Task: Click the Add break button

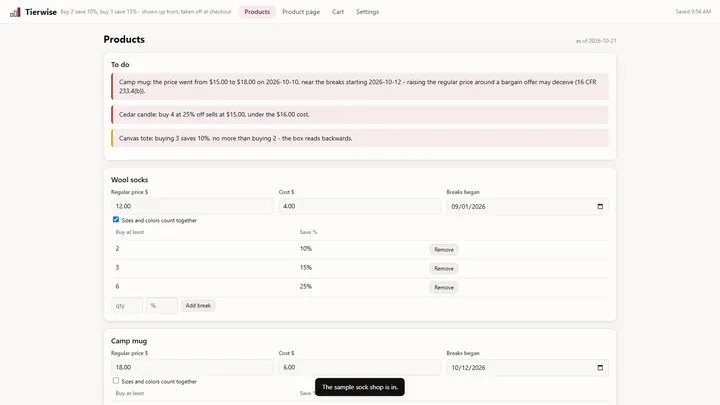Action: tap(198, 305)
